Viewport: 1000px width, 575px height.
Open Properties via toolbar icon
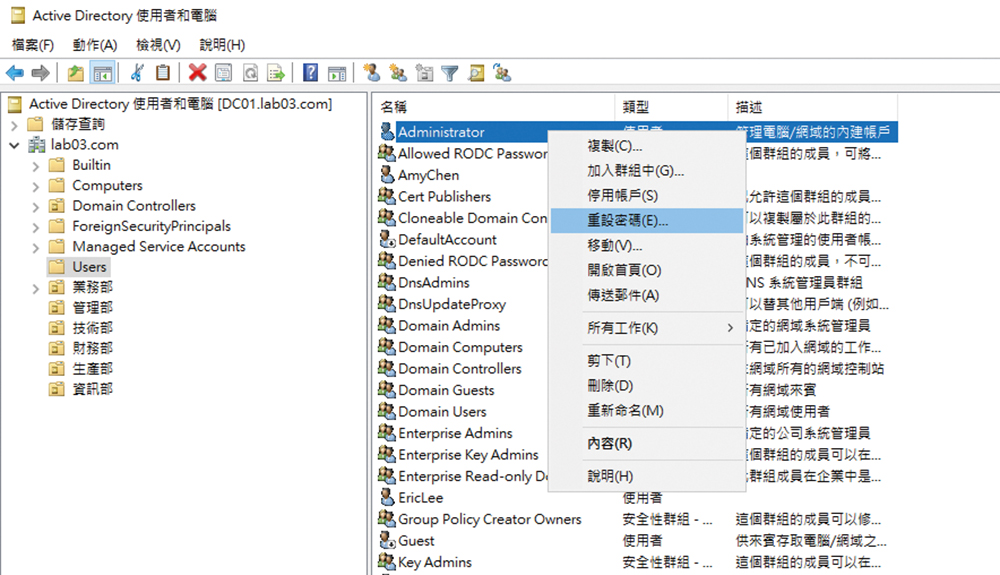(x=224, y=73)
